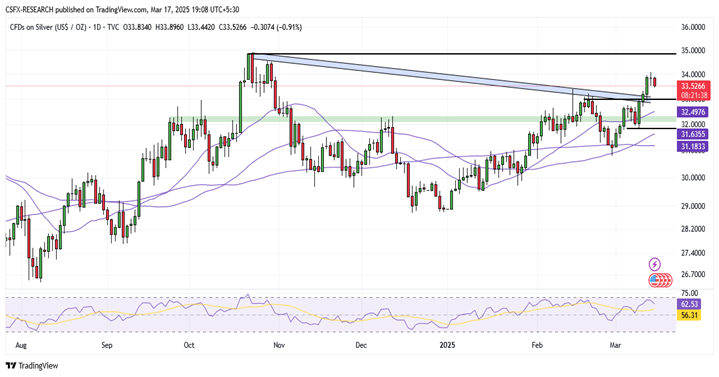The image size is (719, 377).
Task: Click the Feb label on time axis
Action: pyautogui.click(x=536, y=345)
